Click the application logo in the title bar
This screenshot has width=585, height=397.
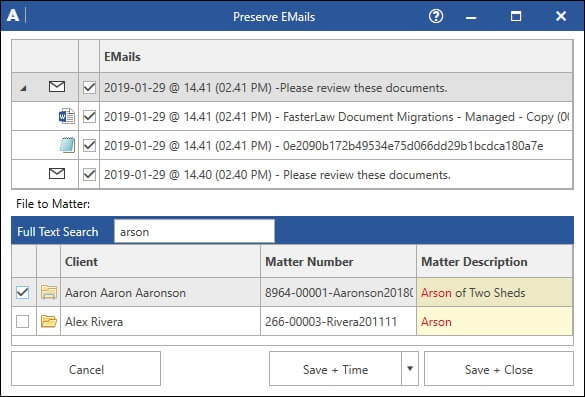(x=13, y=16)
